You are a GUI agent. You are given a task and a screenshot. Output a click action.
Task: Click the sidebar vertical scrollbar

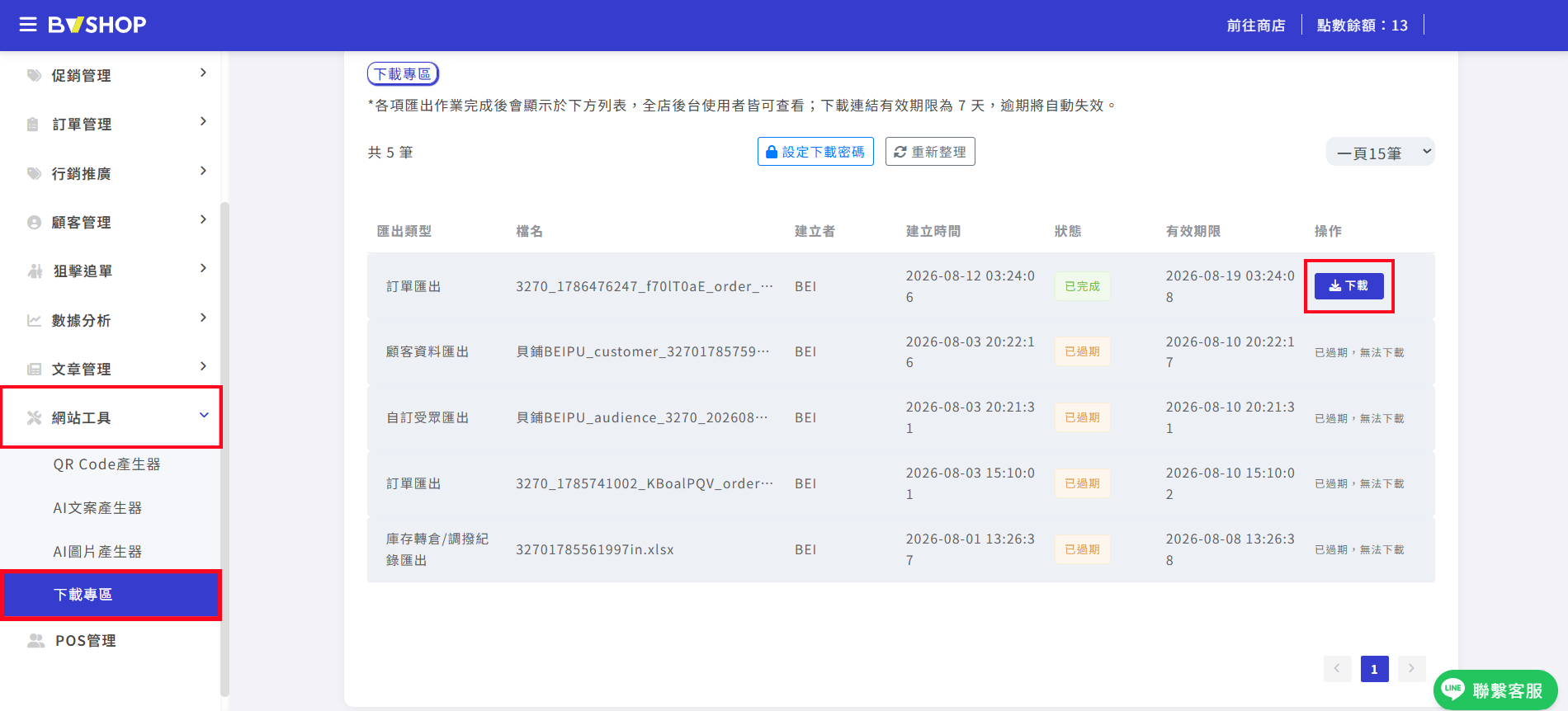click(224, 450)
